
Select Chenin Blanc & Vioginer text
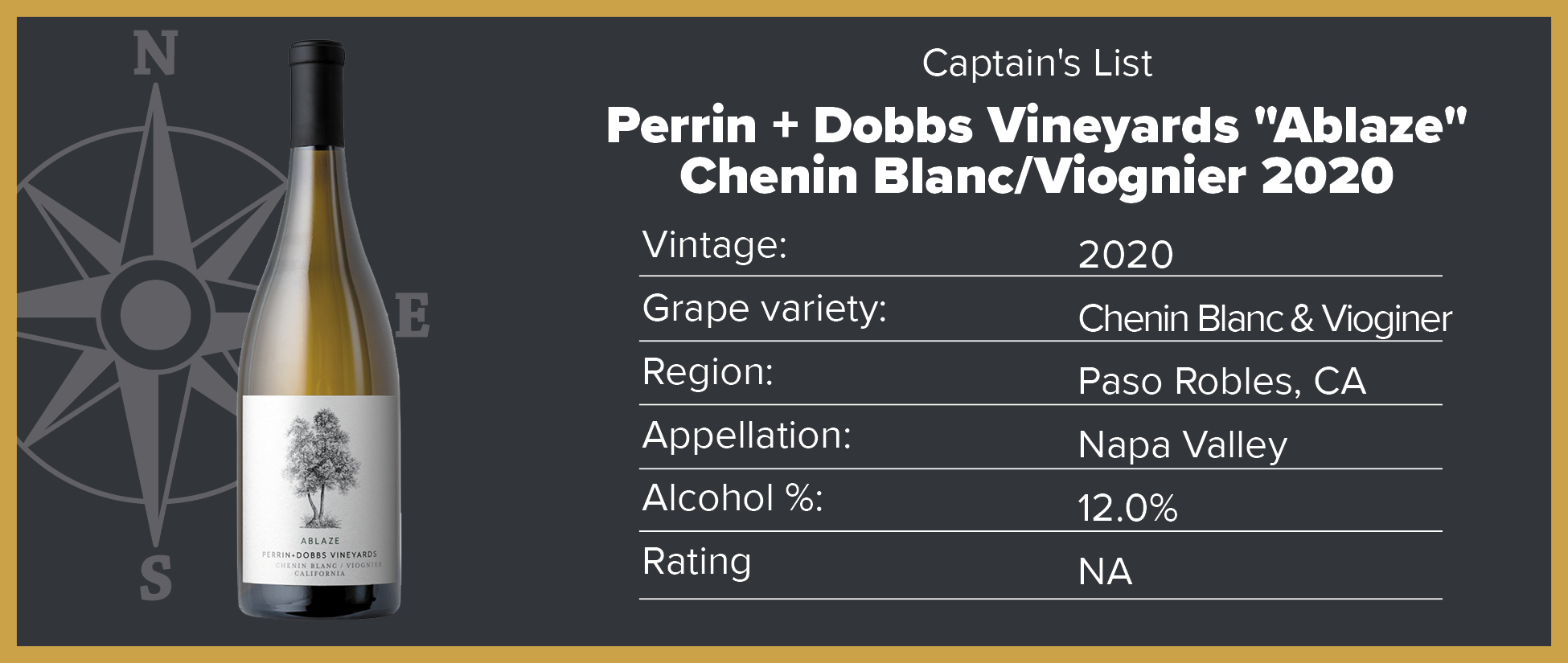(1265, 318)
